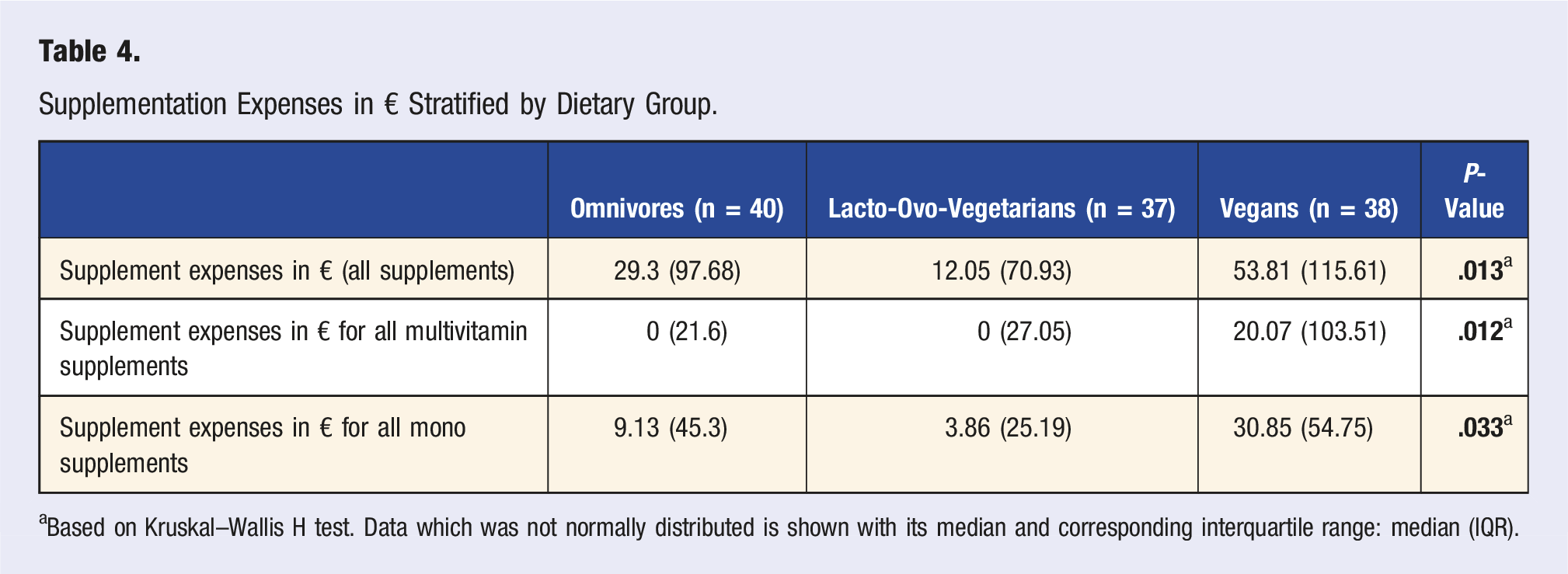Click the .033 p-value cell
Screen dimensions: 1568x574
tap(1485, 426)
